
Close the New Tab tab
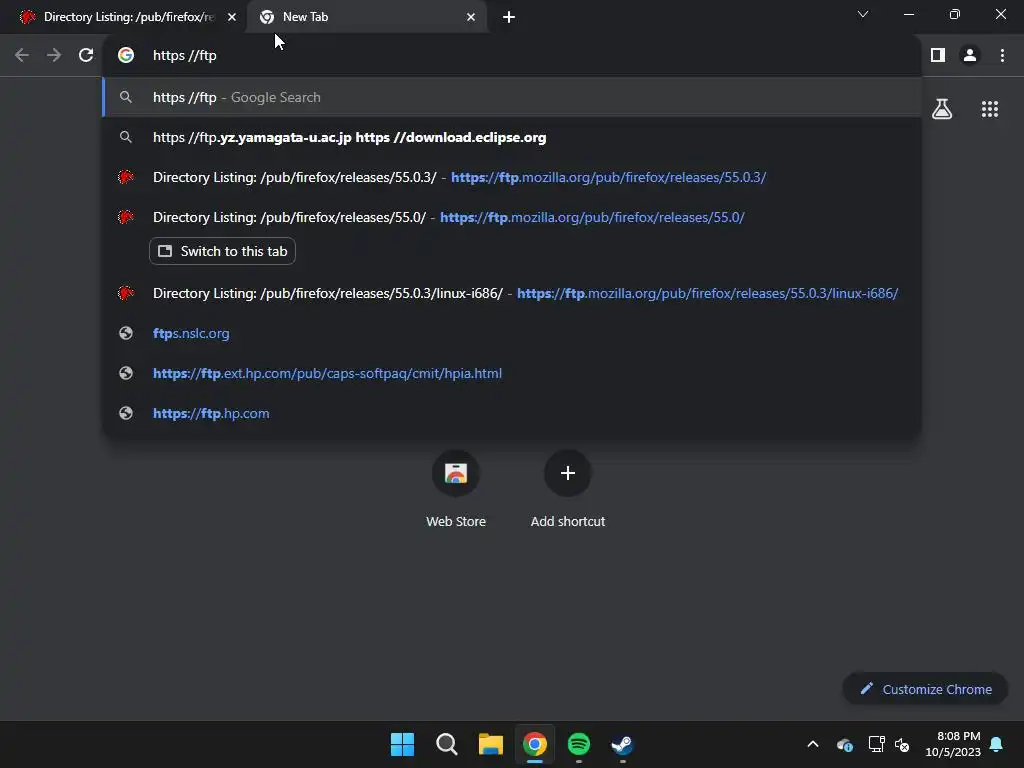(x=471, y=17)
